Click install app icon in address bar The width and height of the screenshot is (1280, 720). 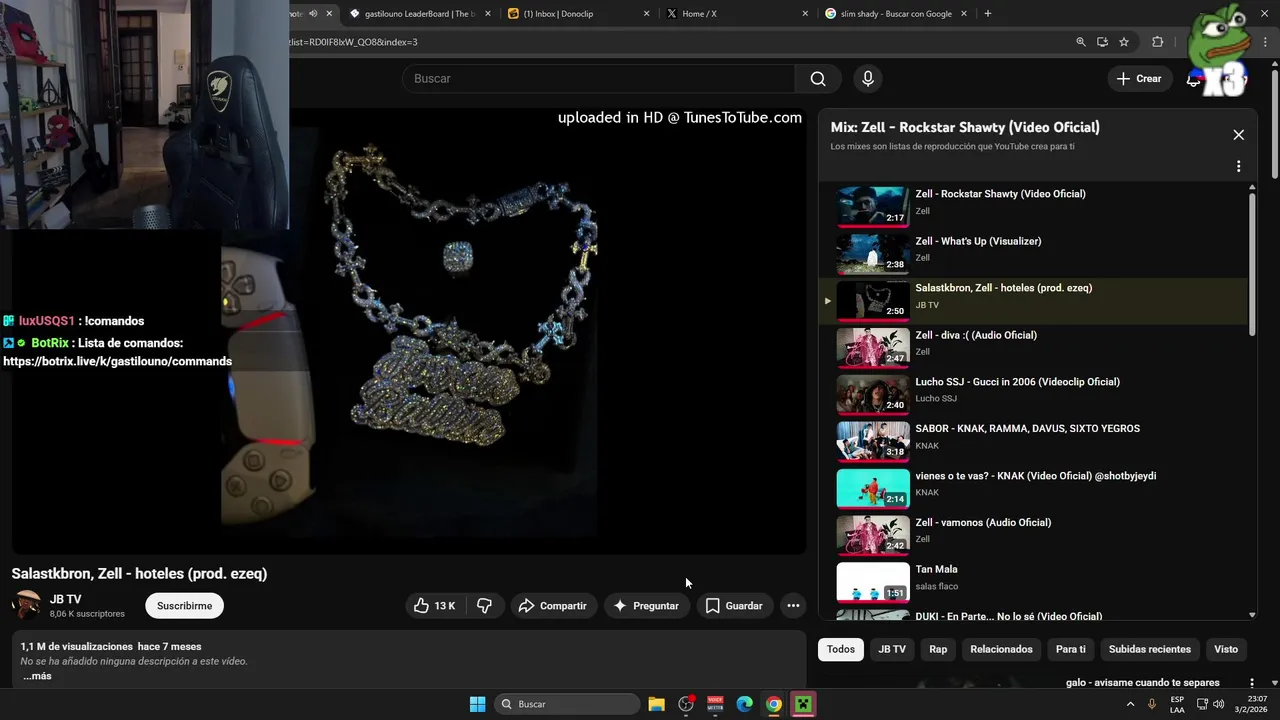1102,42
